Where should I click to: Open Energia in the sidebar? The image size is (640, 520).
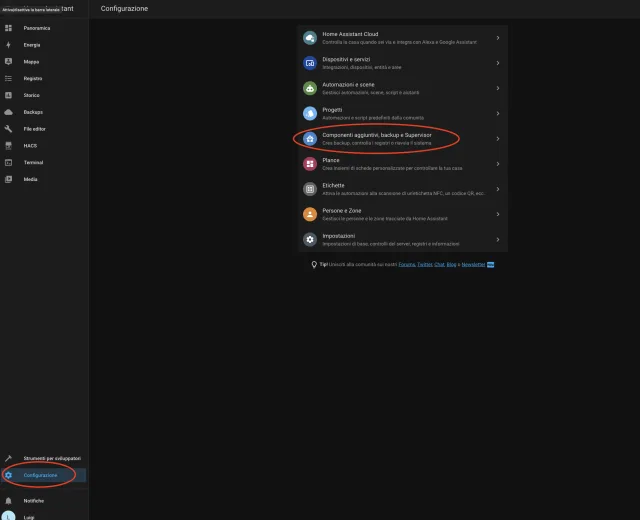pos(32,45)
